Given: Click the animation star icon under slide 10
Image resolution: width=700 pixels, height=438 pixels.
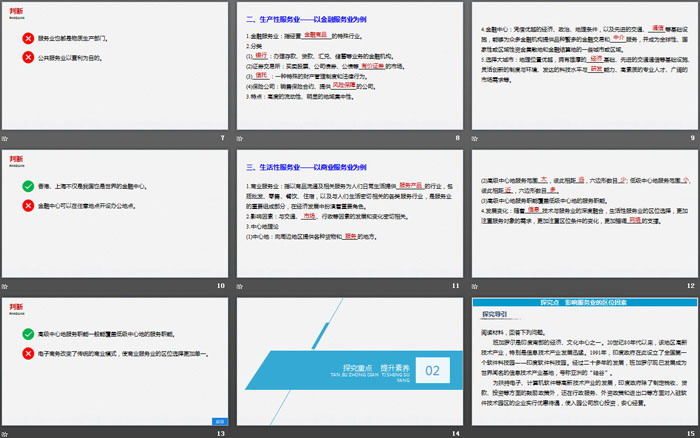Looking at the screenshot, I should (5, 286).
